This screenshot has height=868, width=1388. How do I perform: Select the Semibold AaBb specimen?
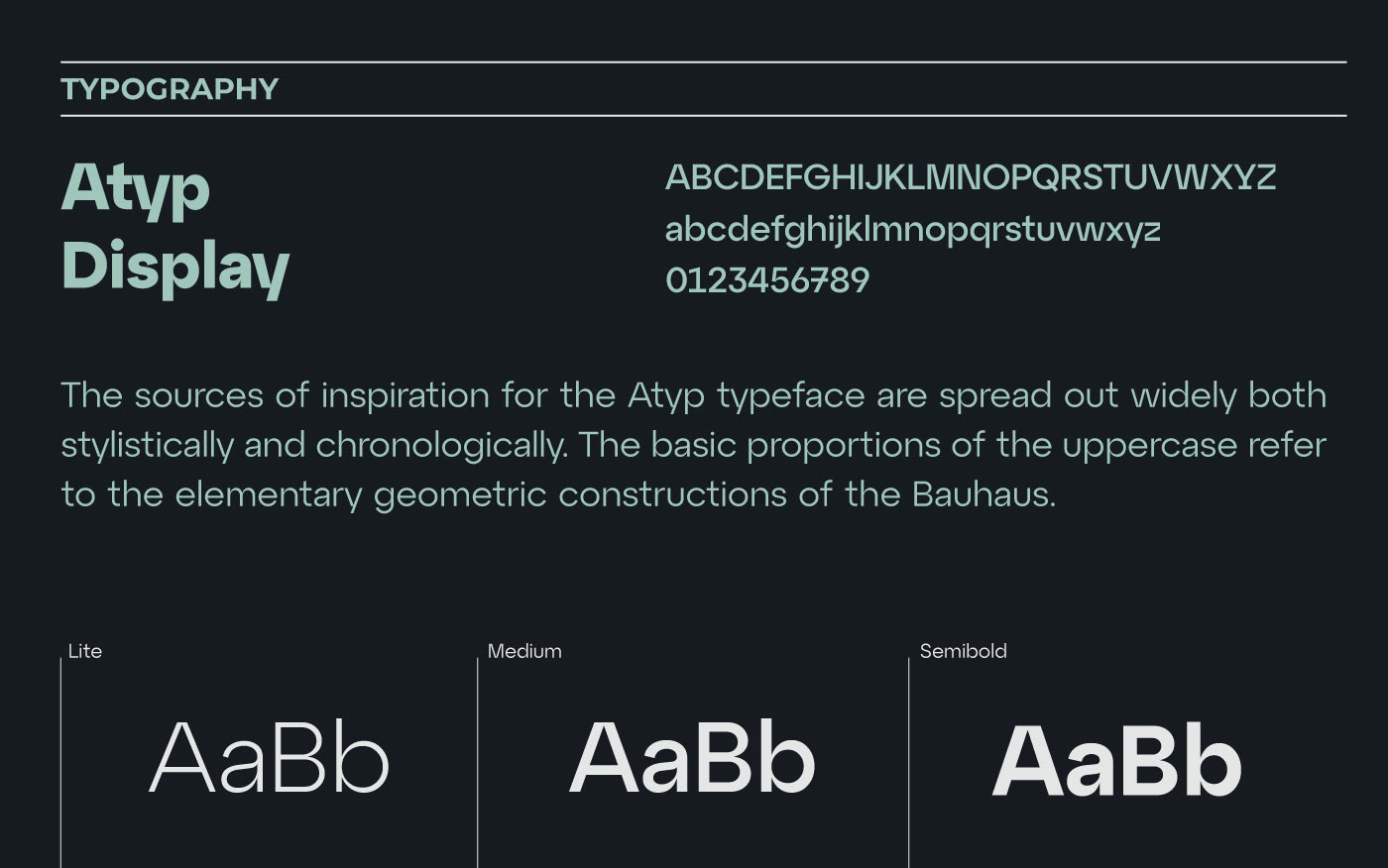click(1116, 761)
